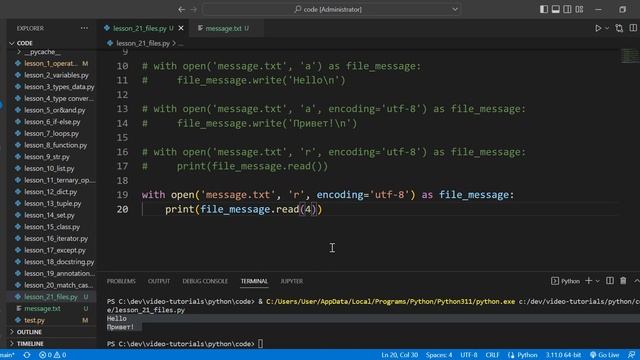Viewport: 640px width, 360px height.
Task: Open Explorer views and more actions menu
Action: [84, 28]
